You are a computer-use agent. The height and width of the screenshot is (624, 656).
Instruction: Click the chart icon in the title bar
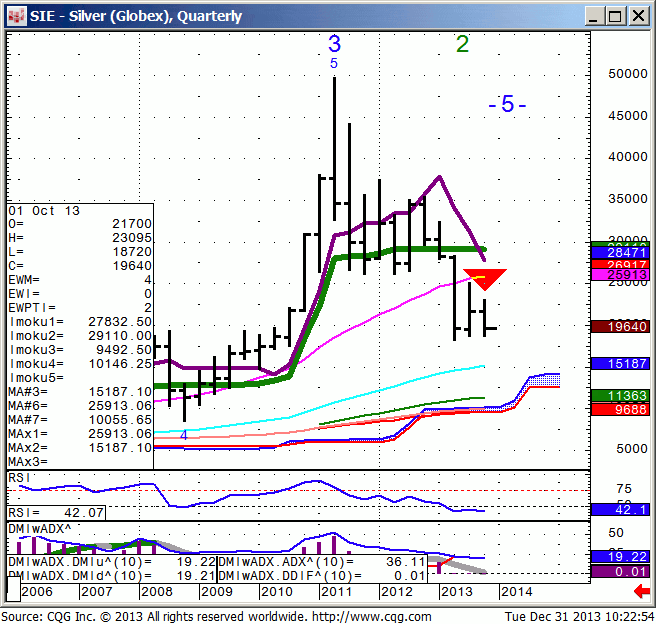(x=15, y=15)
